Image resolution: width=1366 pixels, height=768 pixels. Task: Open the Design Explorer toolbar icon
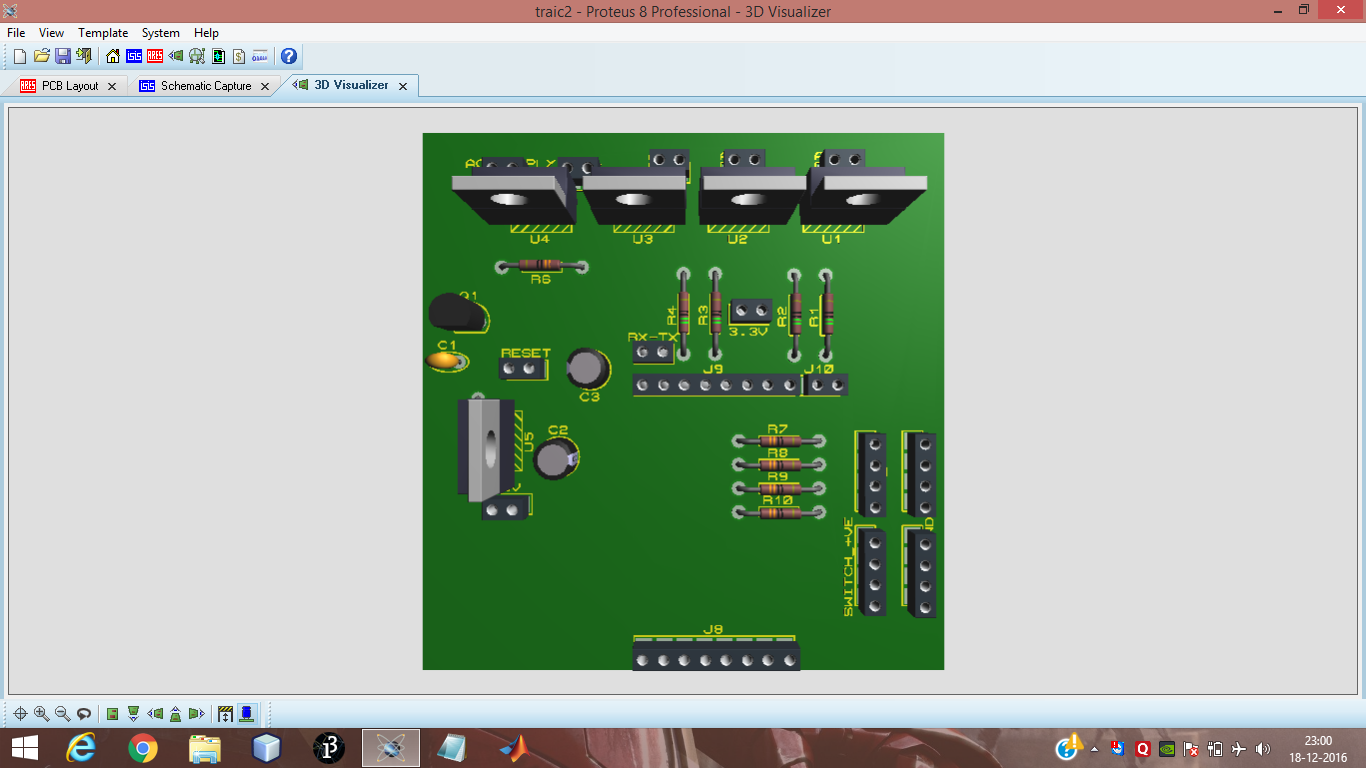218,56
